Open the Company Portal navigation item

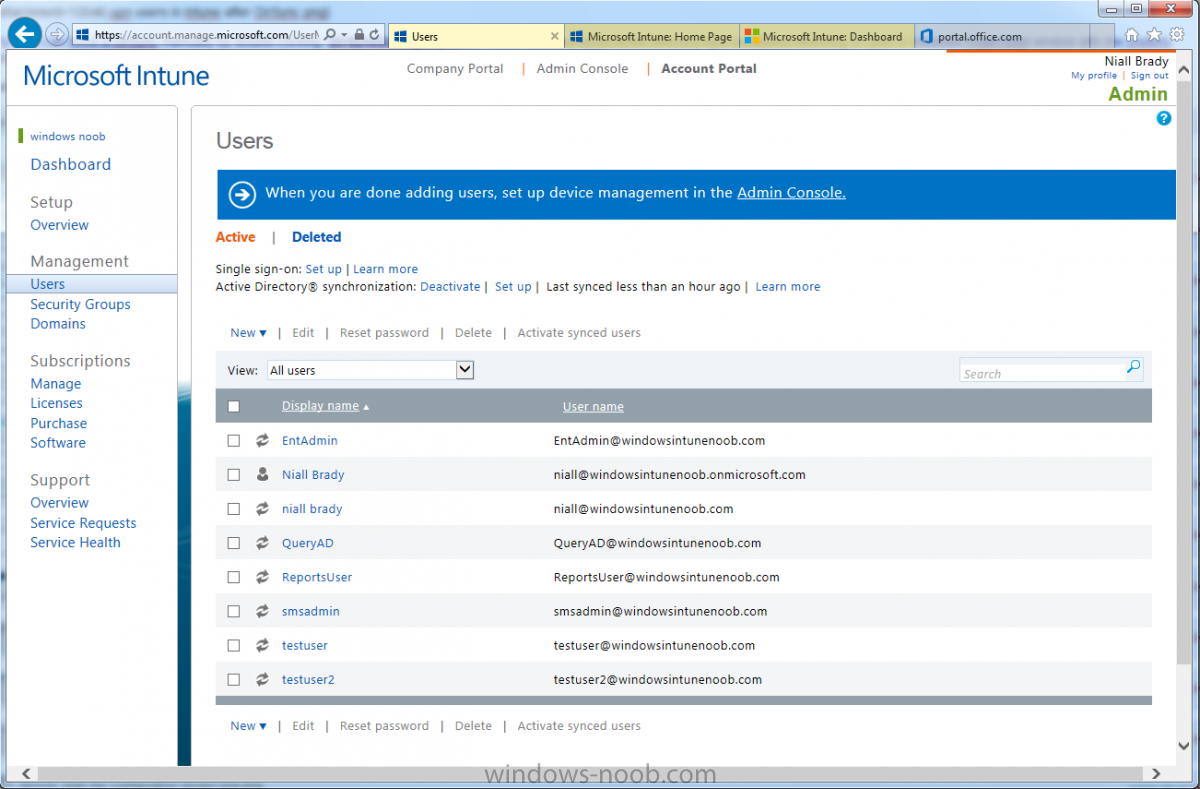coord(455,69)
